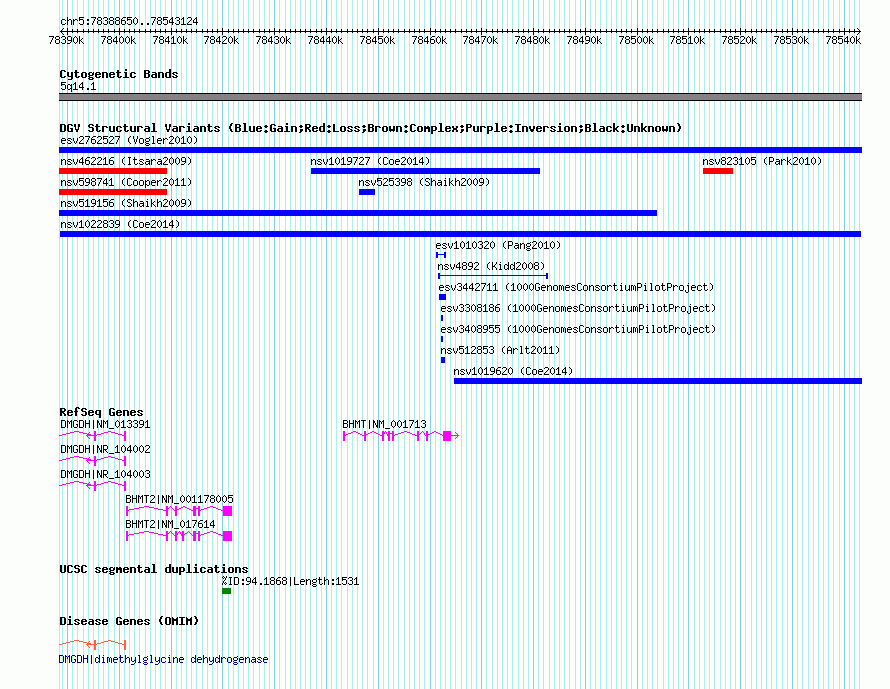Select the nsv525398 (Shaikh2009) small blue bar
This screenshot has width=890, height=689.
click(x=367, y=192)
